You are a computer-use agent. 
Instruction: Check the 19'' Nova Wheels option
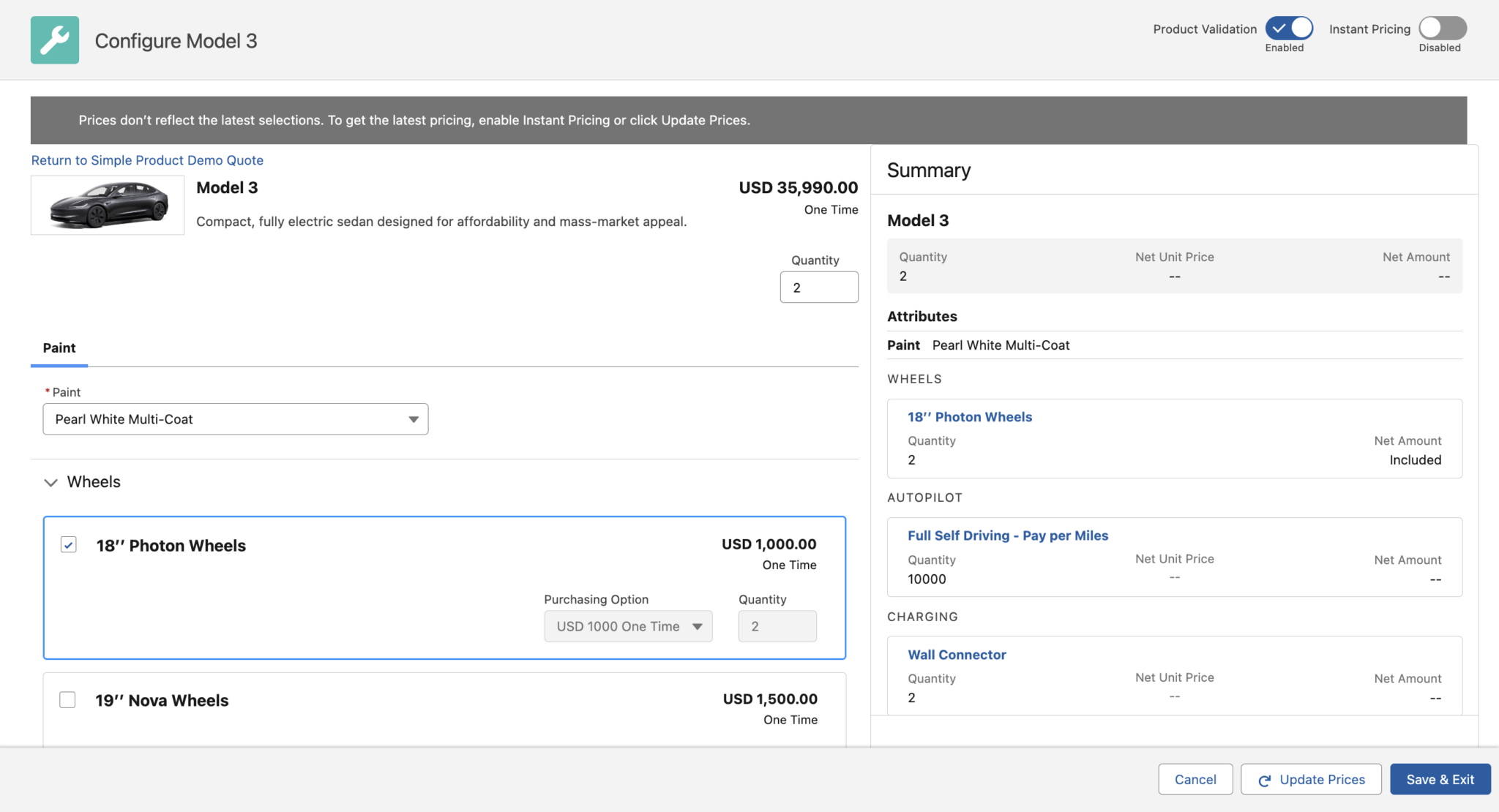pos(67,700)
